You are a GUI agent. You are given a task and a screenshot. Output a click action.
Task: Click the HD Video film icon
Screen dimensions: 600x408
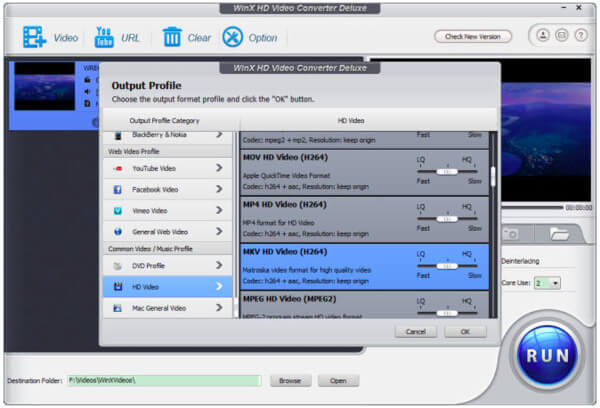coord(118,287)
